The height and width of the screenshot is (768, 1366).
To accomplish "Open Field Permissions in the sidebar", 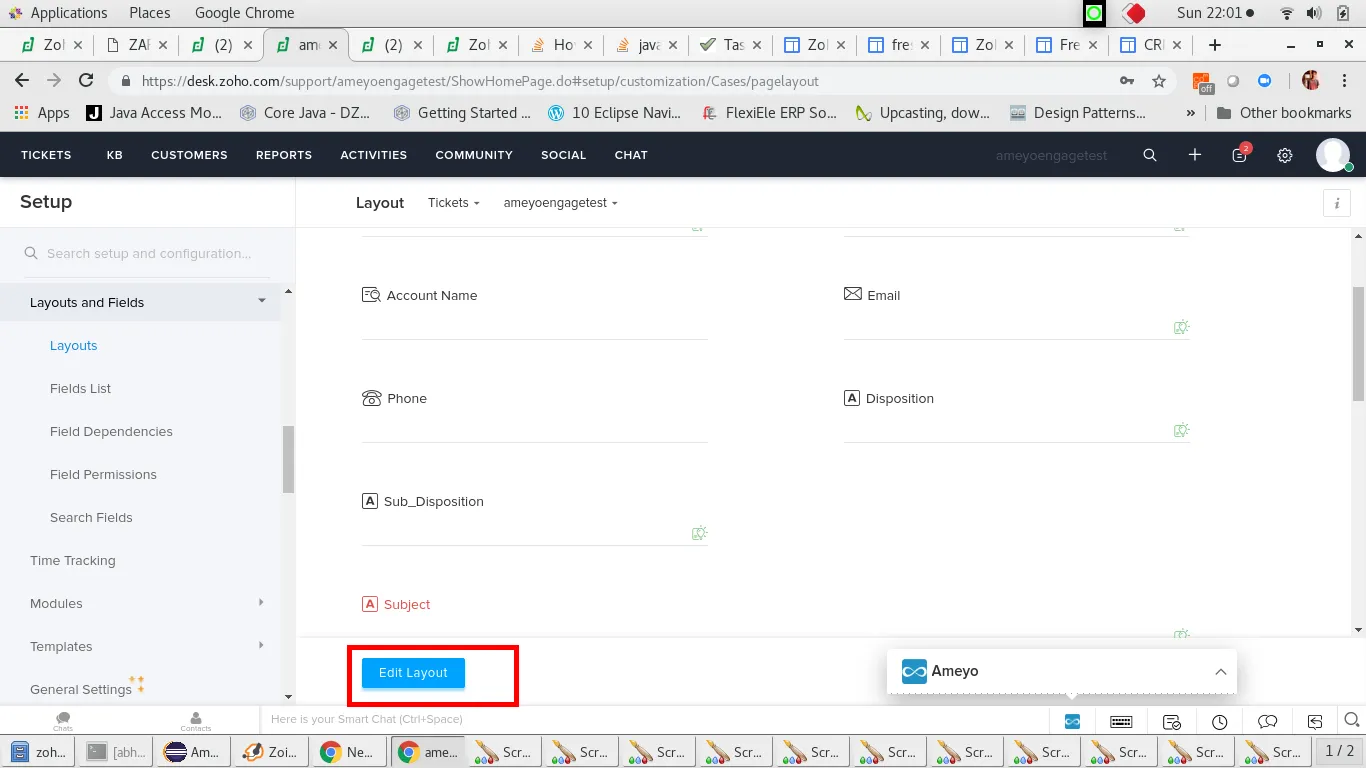I will [103, 474].
